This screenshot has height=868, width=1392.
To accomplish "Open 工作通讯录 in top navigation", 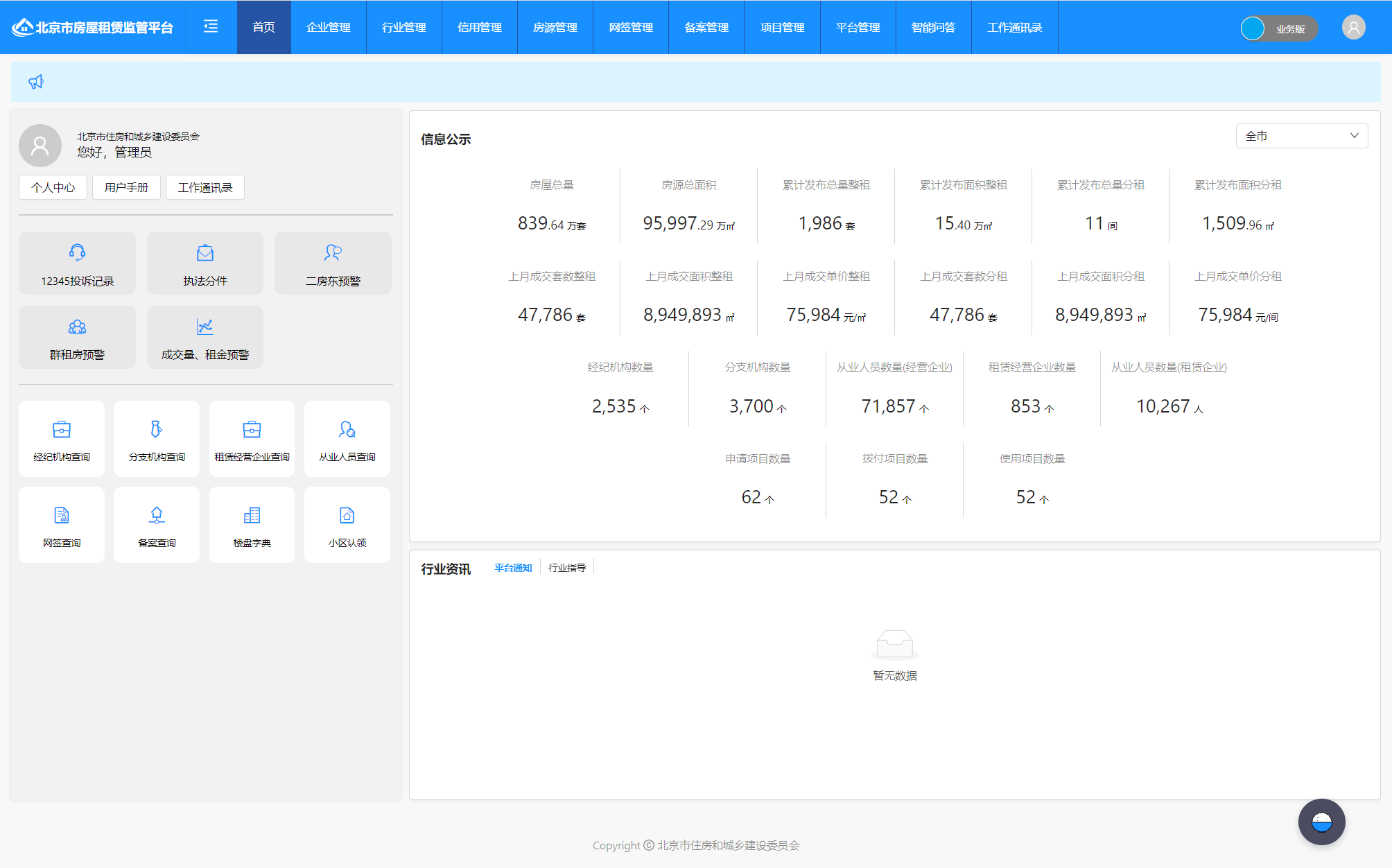I will pos(1015,27).
